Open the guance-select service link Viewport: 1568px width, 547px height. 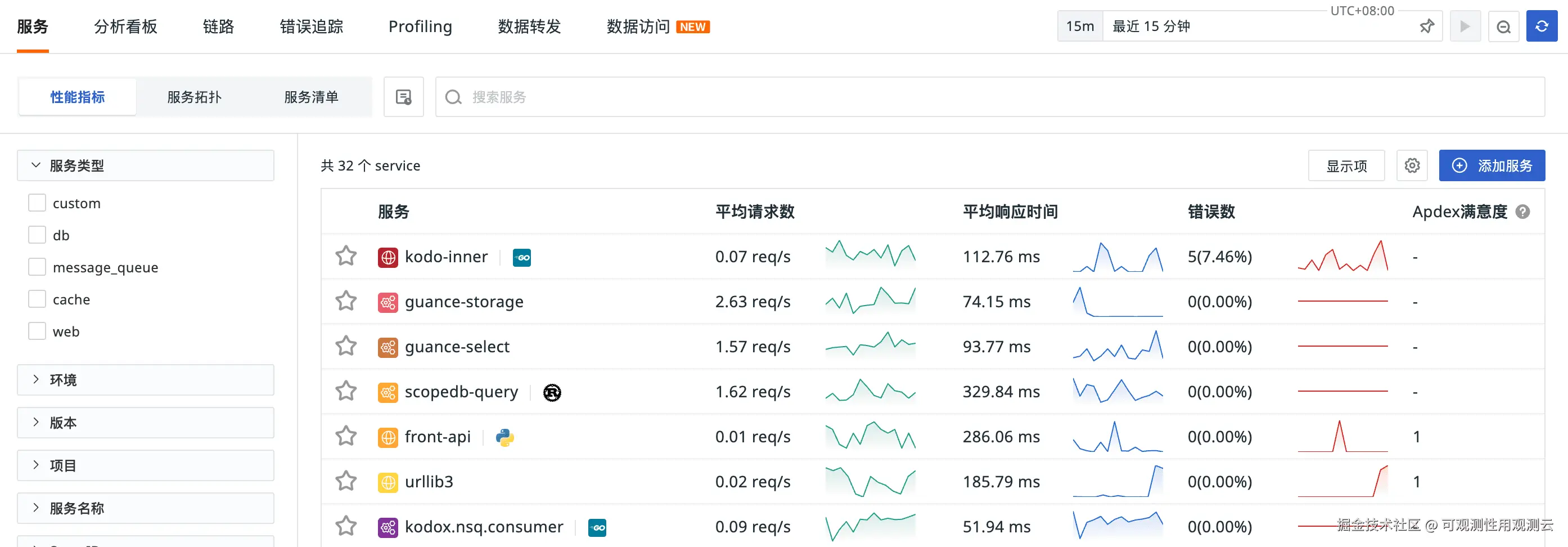click(x=457, y=347)
